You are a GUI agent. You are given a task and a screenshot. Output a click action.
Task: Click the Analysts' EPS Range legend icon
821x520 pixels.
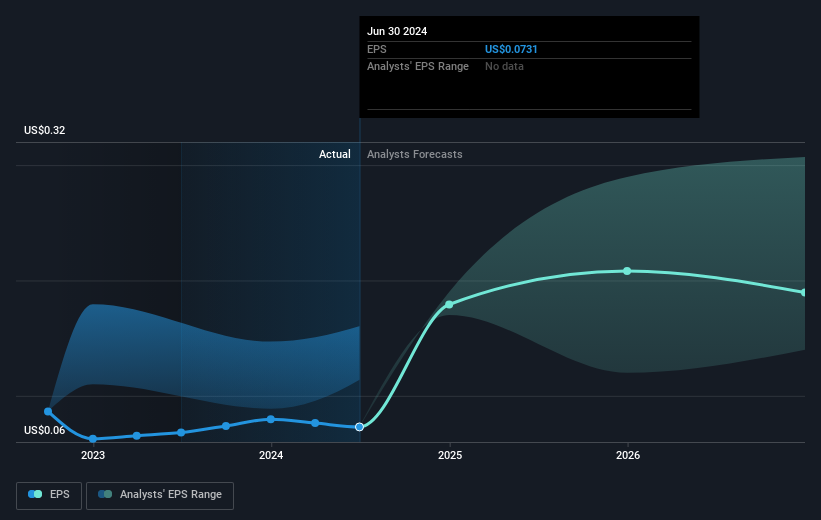[x=105, y=494]
